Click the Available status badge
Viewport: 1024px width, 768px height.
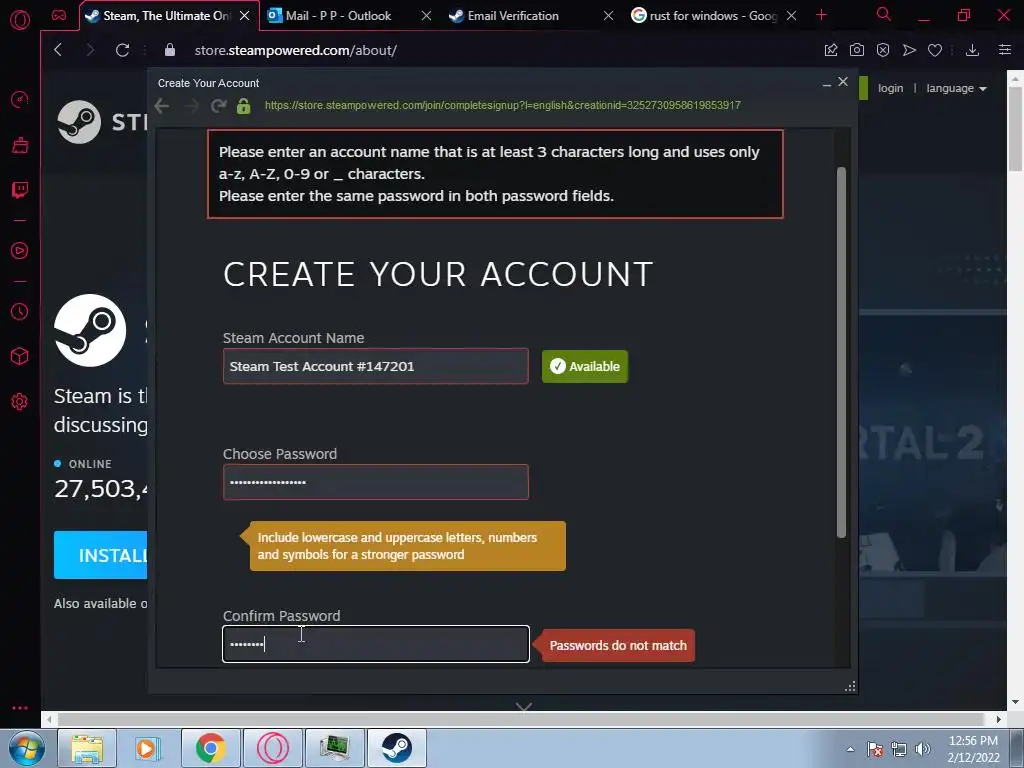coord(584,366)
